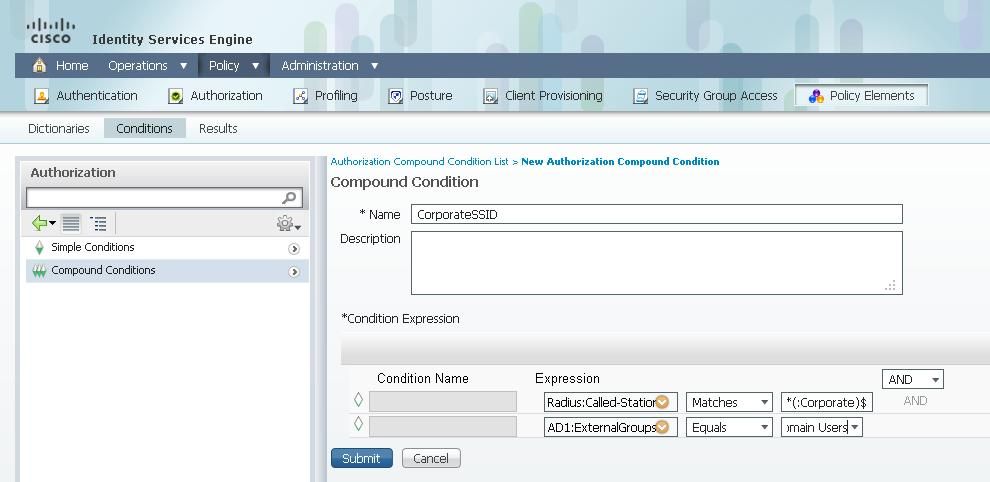Open the Posture tab
Image resolution: width=990 pixels, height=482 pixels.
click(x=431, y=95)
